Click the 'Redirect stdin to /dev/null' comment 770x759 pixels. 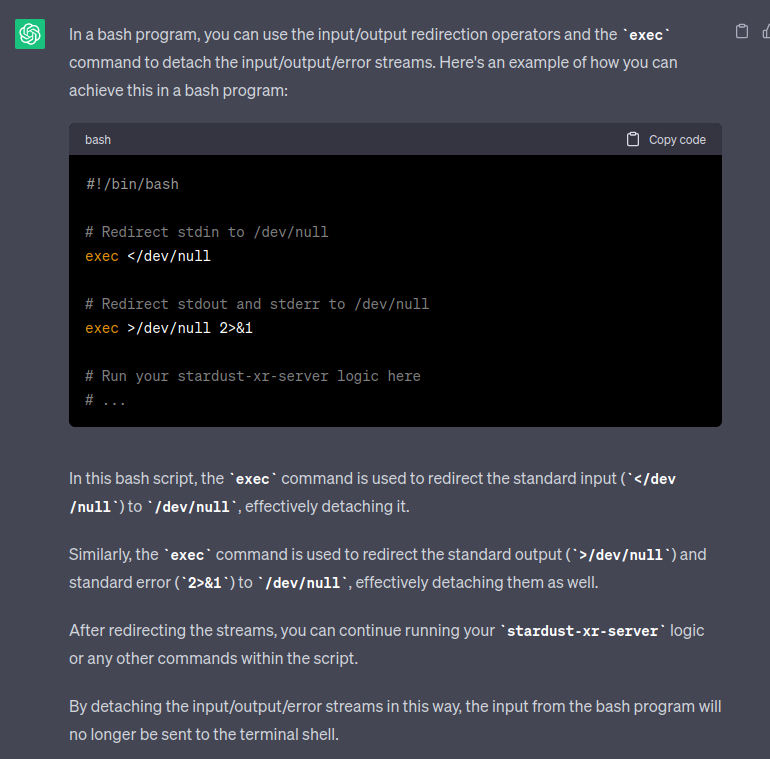pos(207,232)
